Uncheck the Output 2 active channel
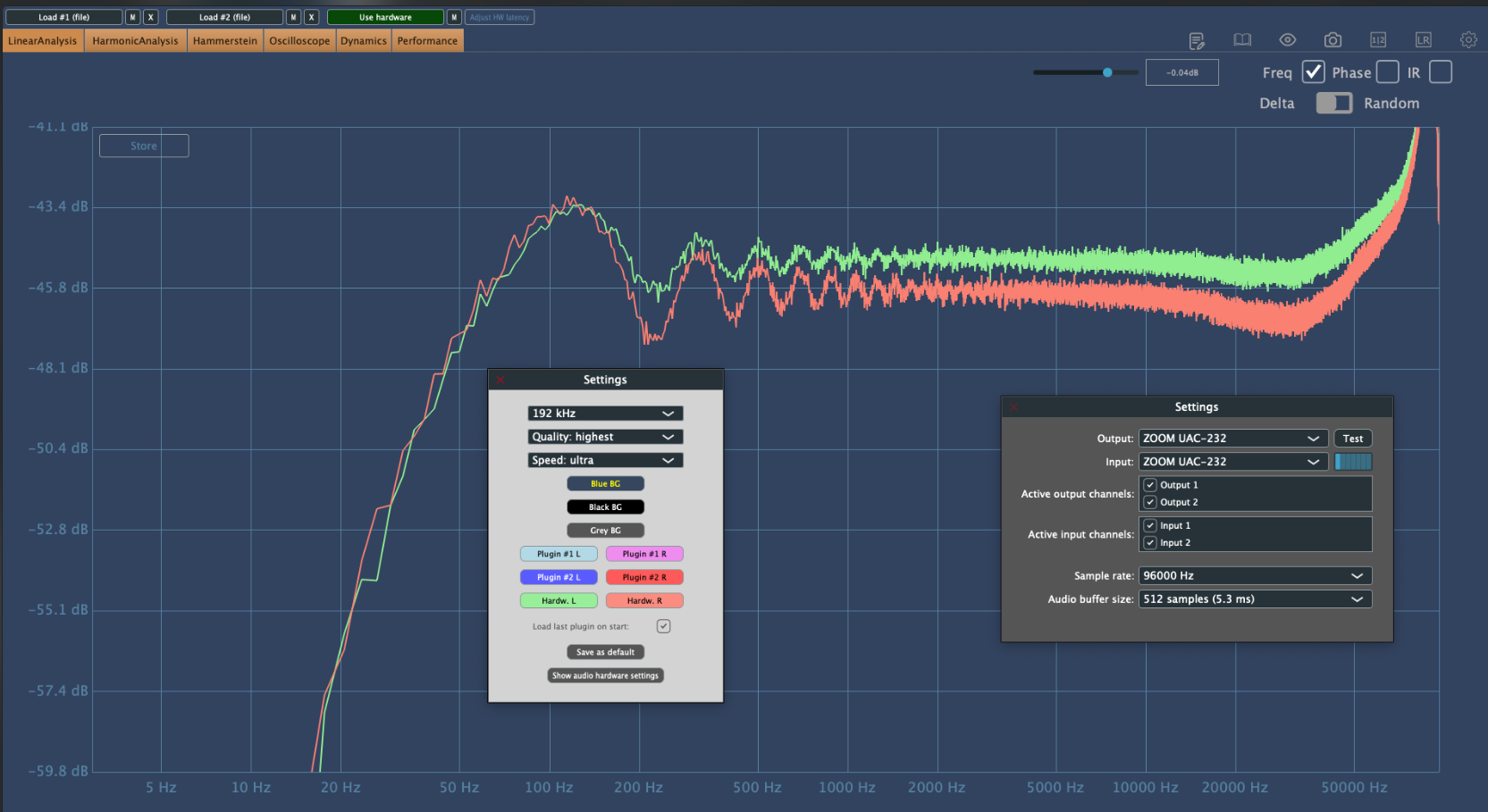This screenshot has height=812, width=1488. coord(1150,502)
